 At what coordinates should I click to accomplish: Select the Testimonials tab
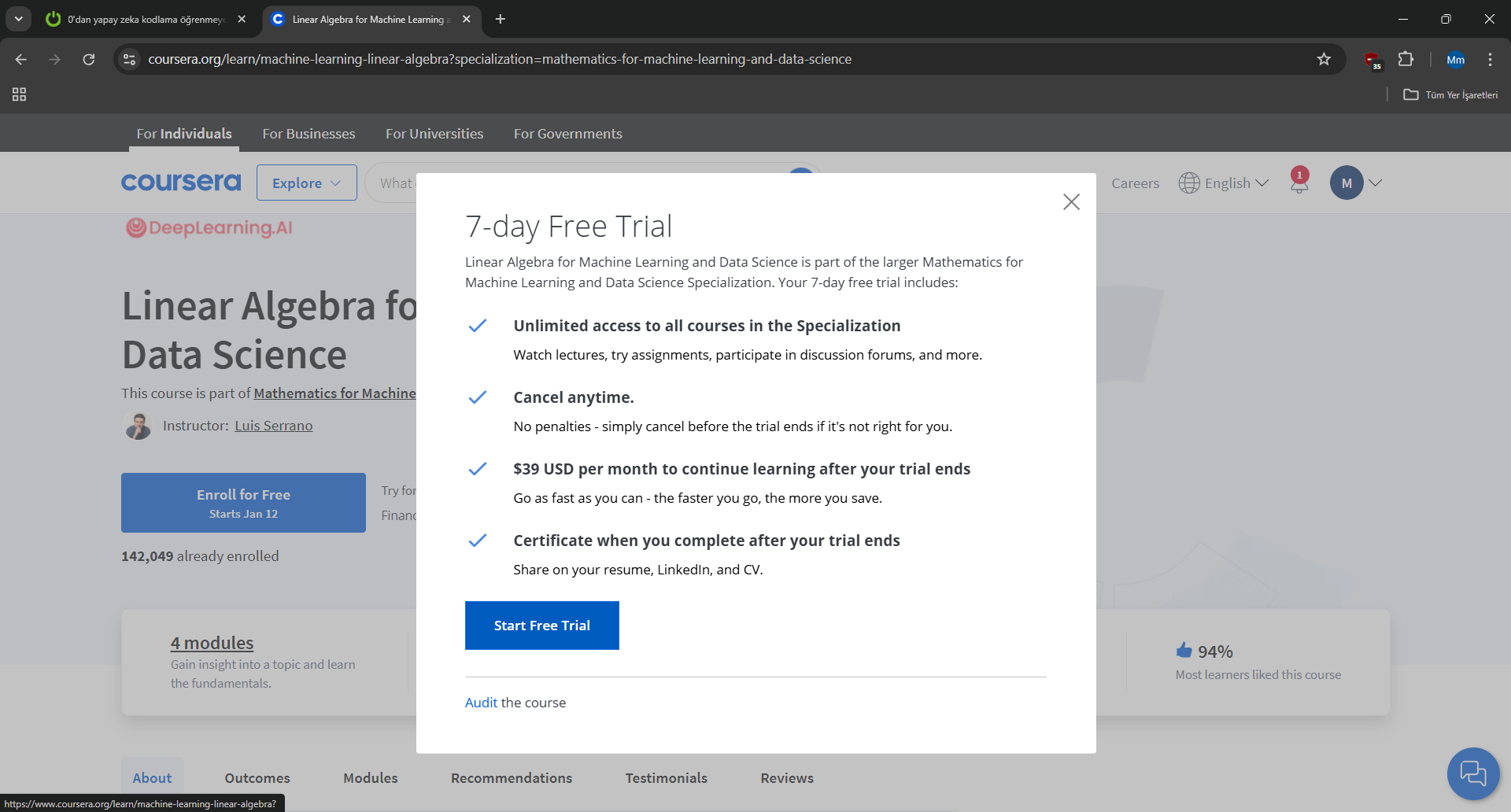(667, 778)
